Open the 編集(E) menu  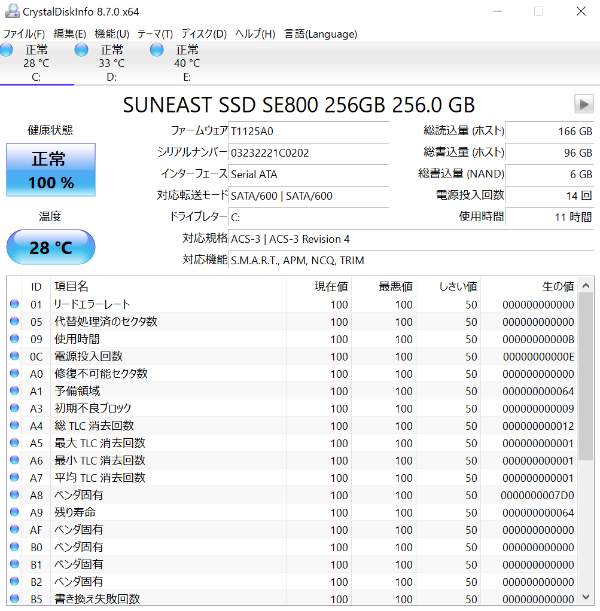[70, 34]
